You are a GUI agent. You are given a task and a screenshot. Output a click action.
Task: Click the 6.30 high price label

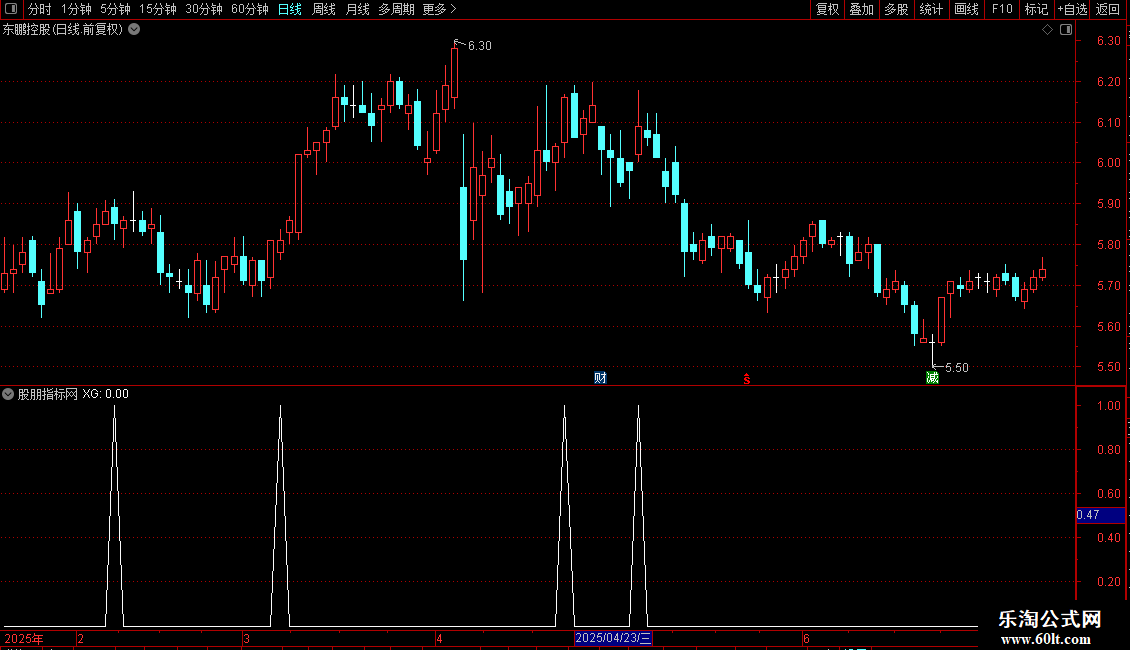pyautogui.click(x=479, y=45)
